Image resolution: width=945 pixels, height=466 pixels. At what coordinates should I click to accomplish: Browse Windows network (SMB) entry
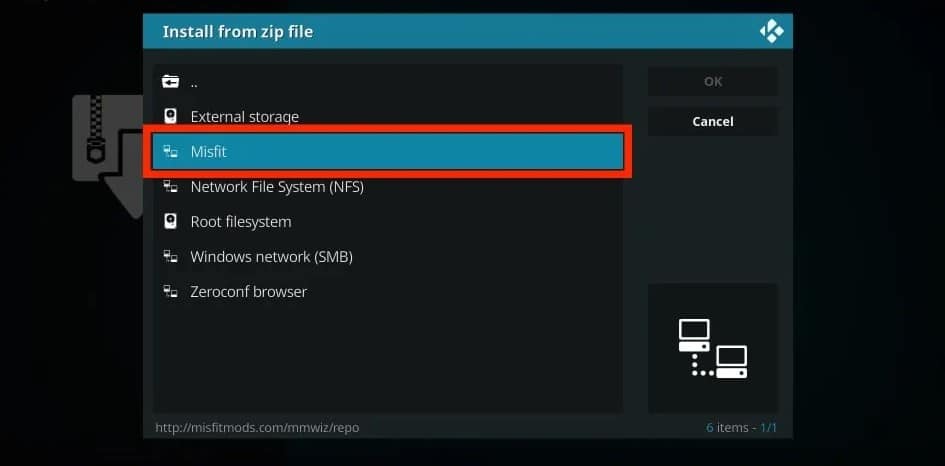[388, 257]
